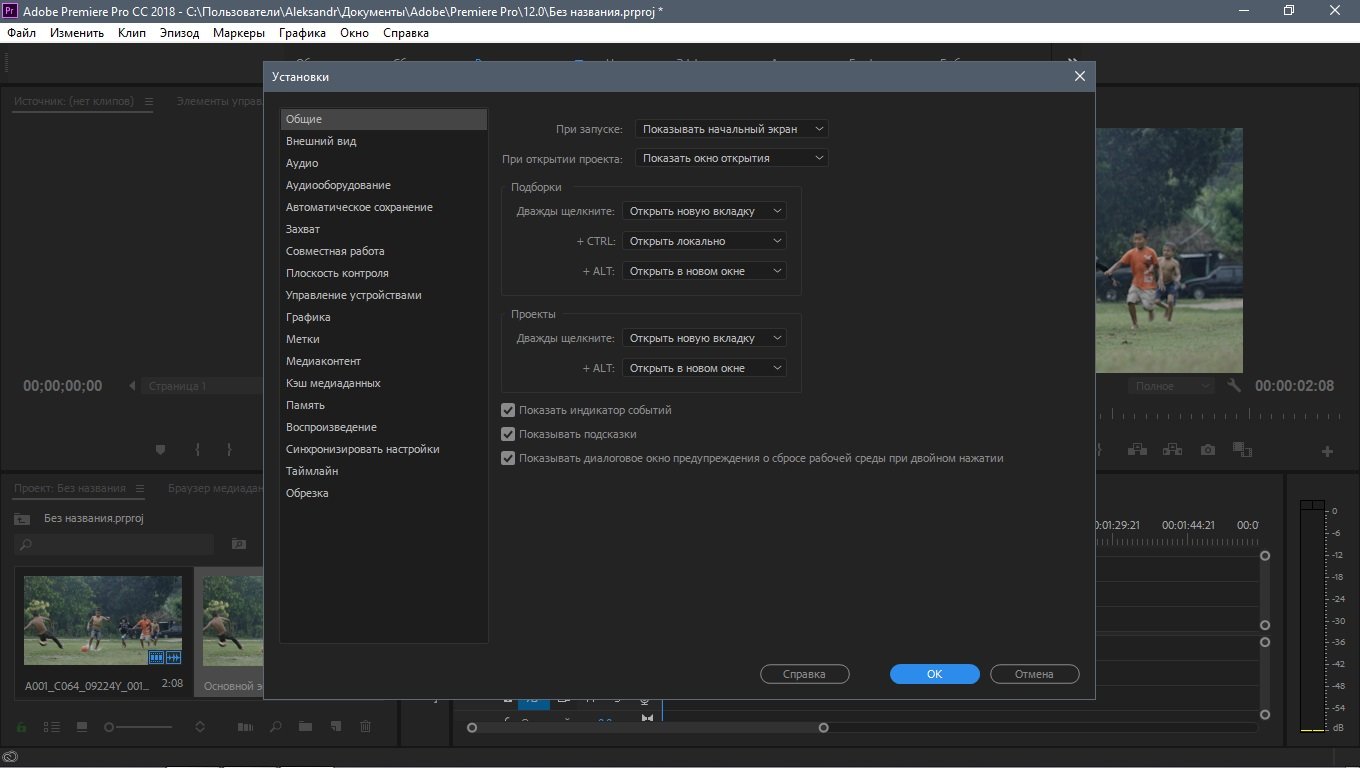This screenshot has width=1360, height=768.
Task: Select the "Автоматическое сохранение" settings category
Action: pyautogui.click(x=359, y=207)
